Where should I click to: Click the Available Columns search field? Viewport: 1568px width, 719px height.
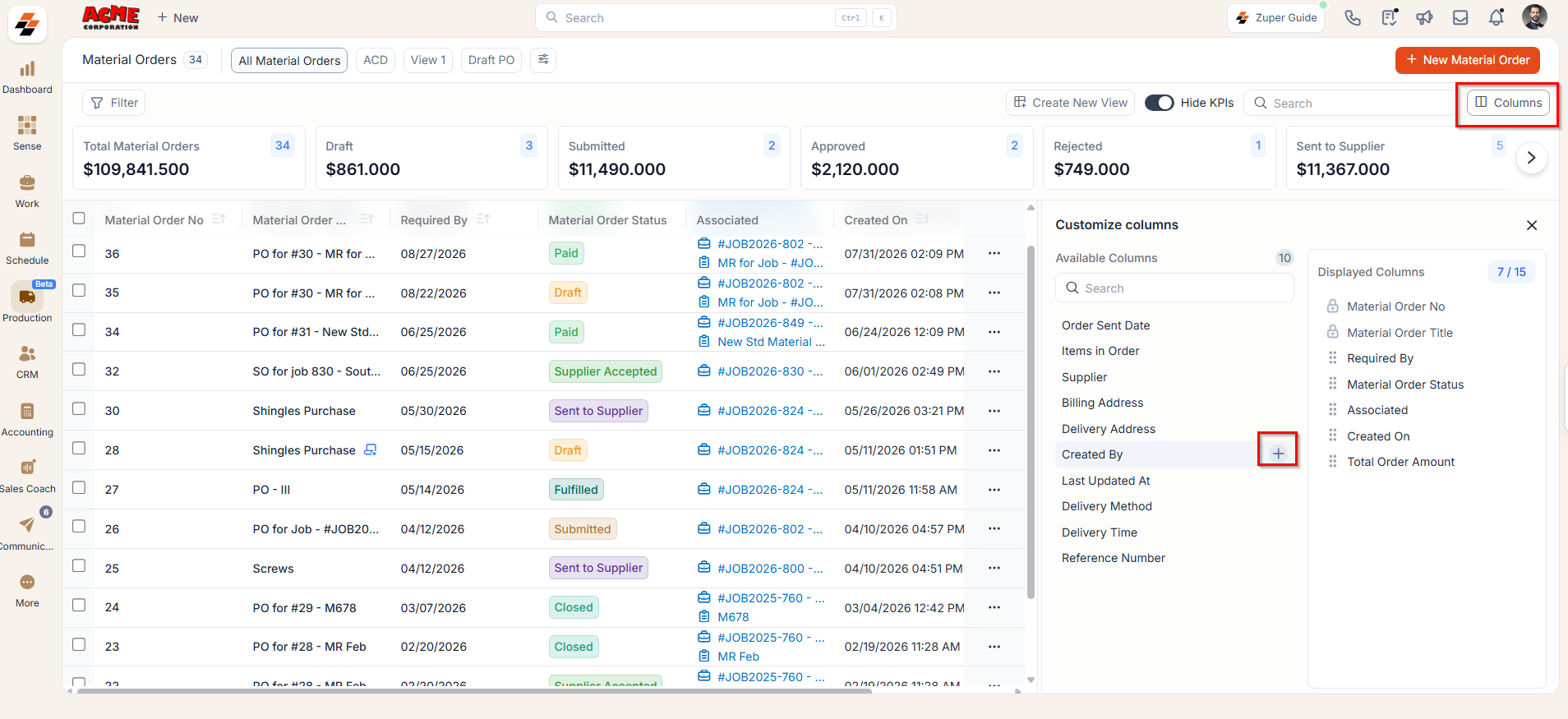[1174, 288]
